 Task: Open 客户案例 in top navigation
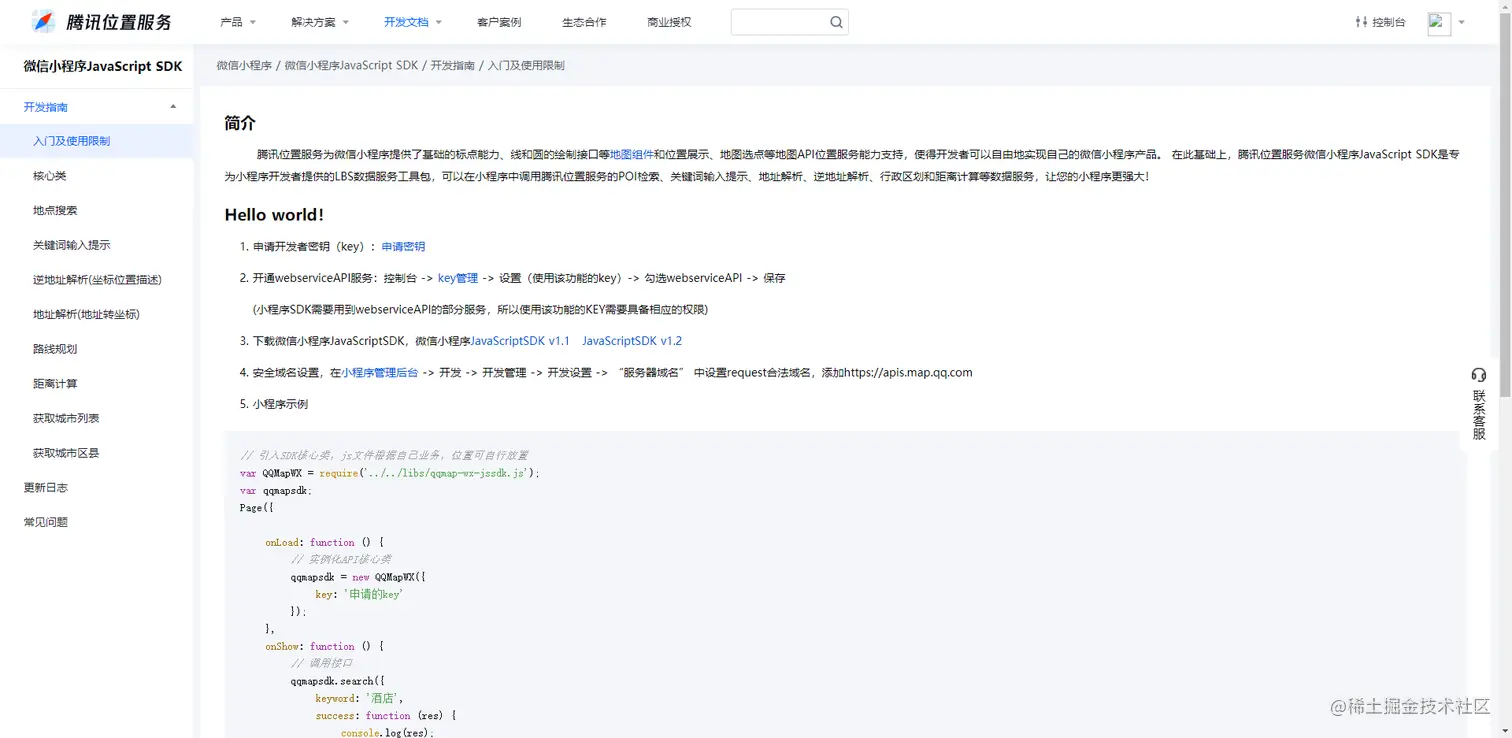tap(499, 22)
